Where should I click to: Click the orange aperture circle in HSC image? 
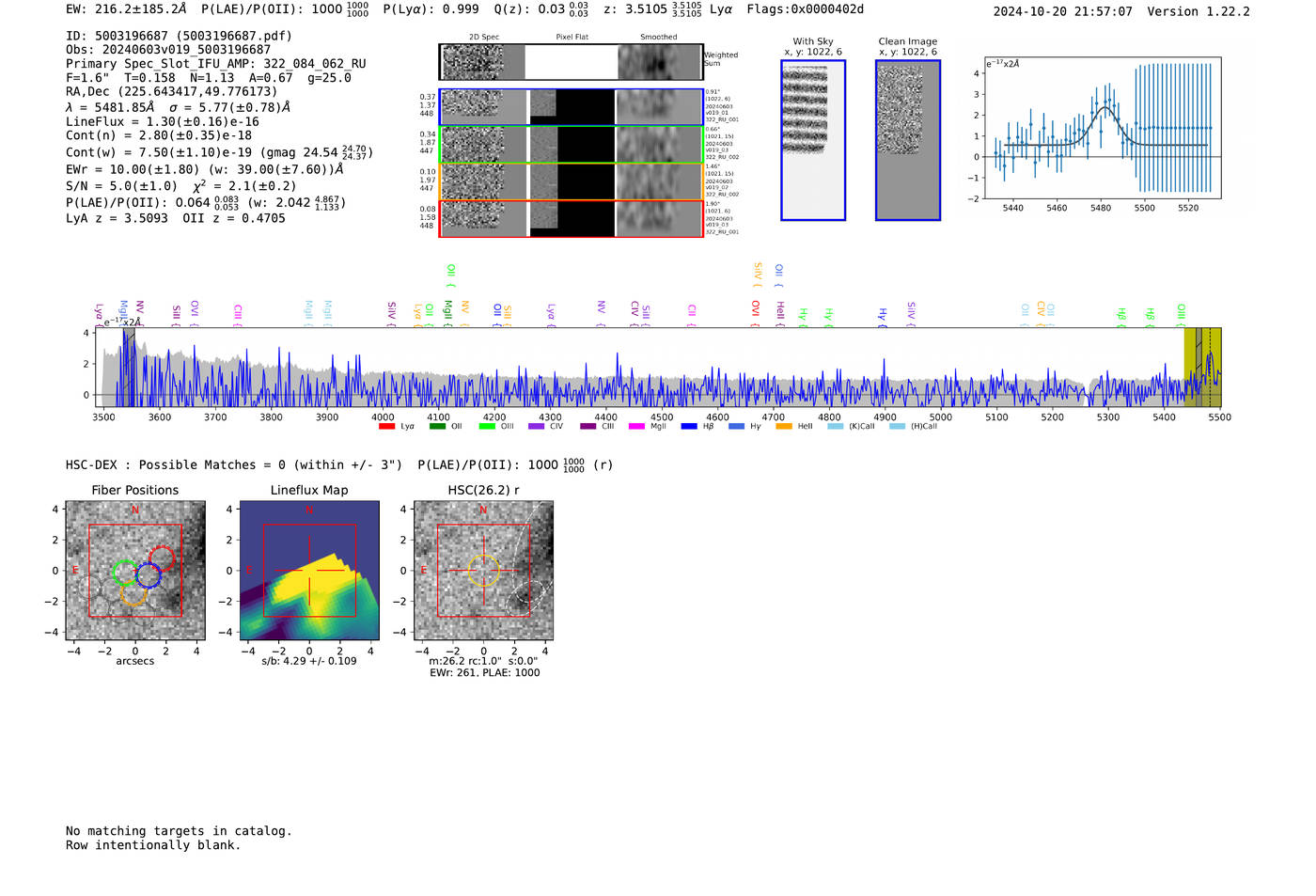tap(483, 571)
